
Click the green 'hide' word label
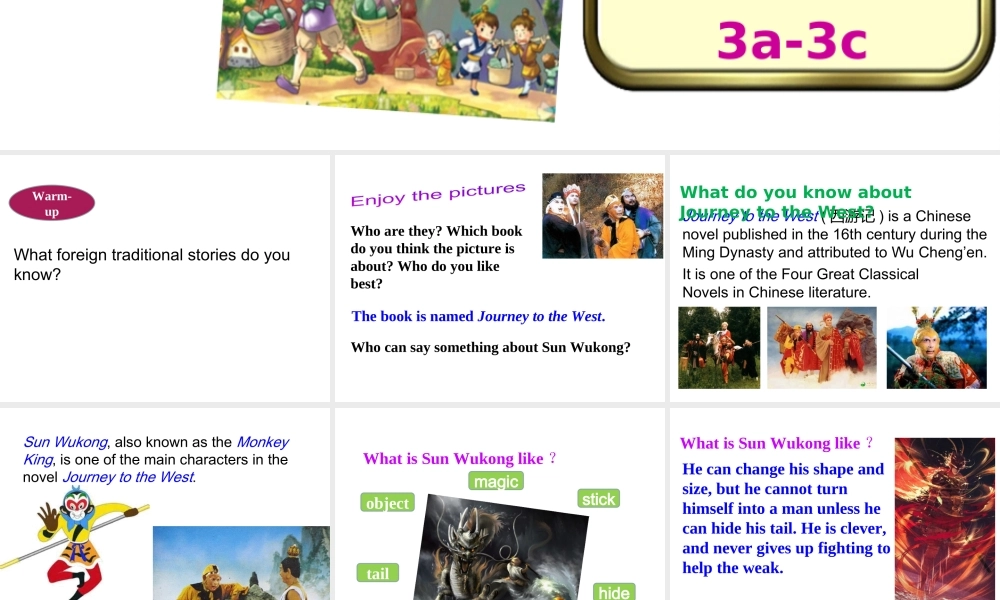pyautogui.click(x=614, y=592)
